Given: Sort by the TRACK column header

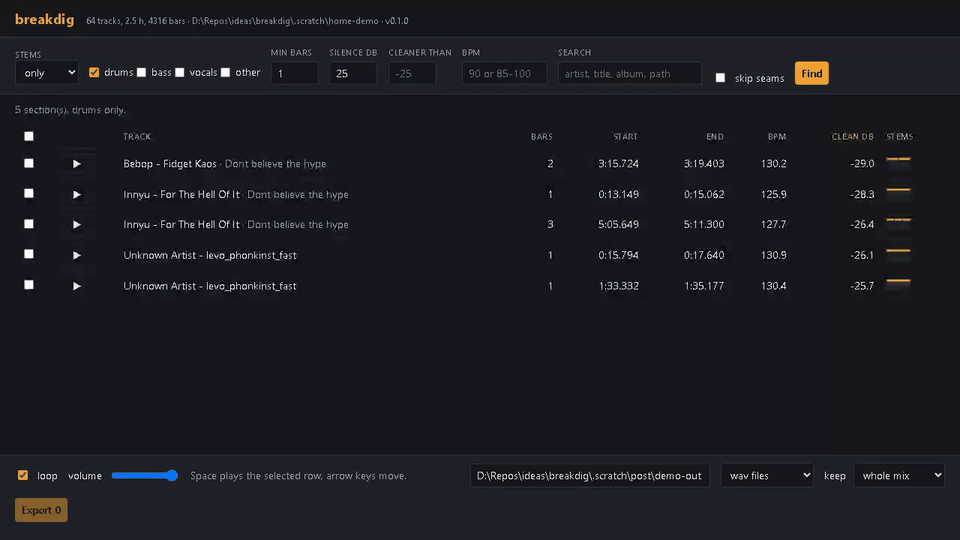Looking at the screenshot, I should pos(137,137).
